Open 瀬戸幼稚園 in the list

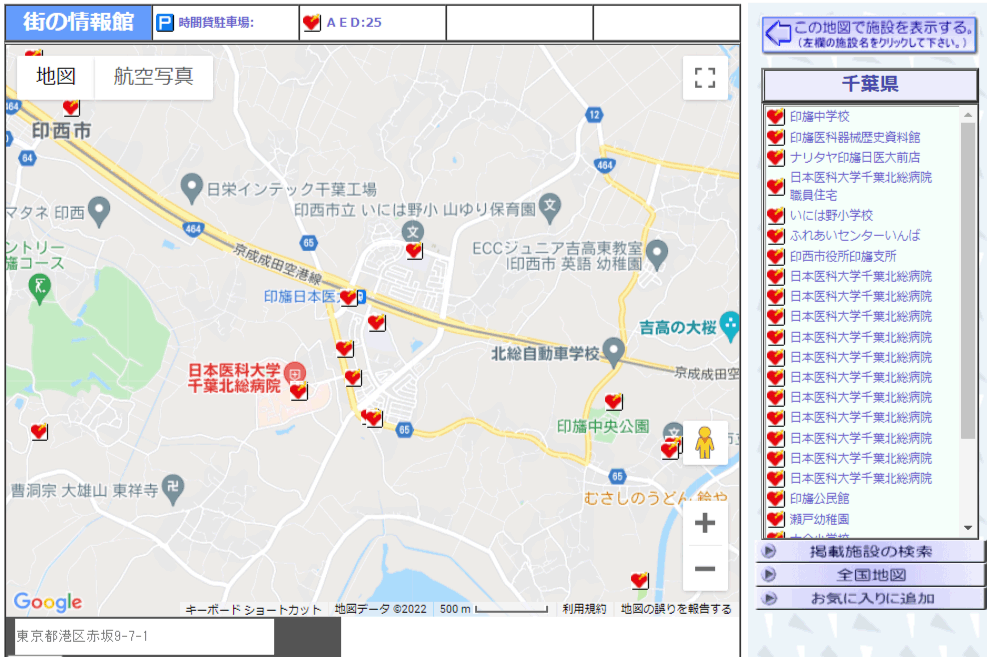(820, 519)
